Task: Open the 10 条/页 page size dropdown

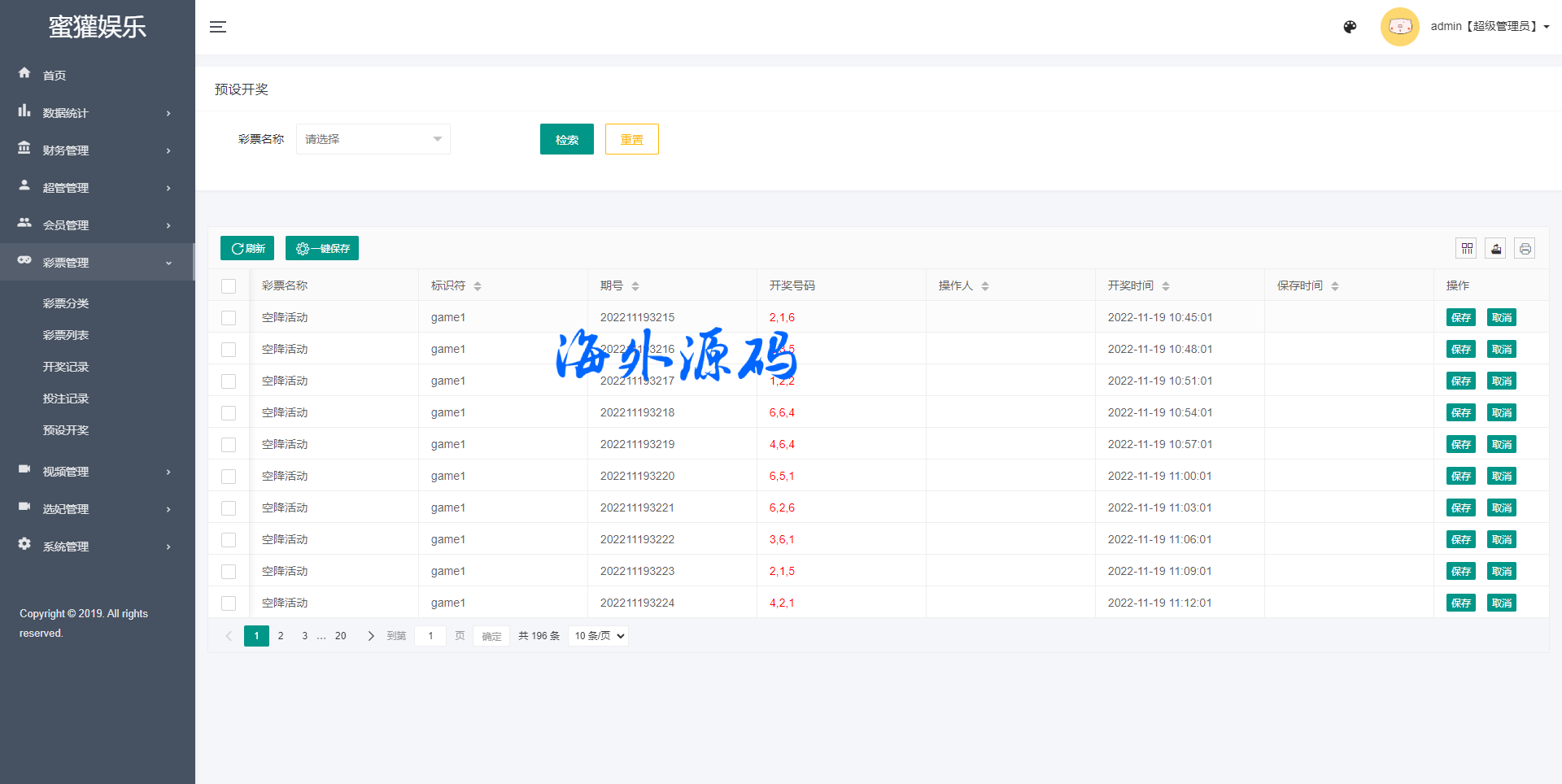Action: pos(600,636)
